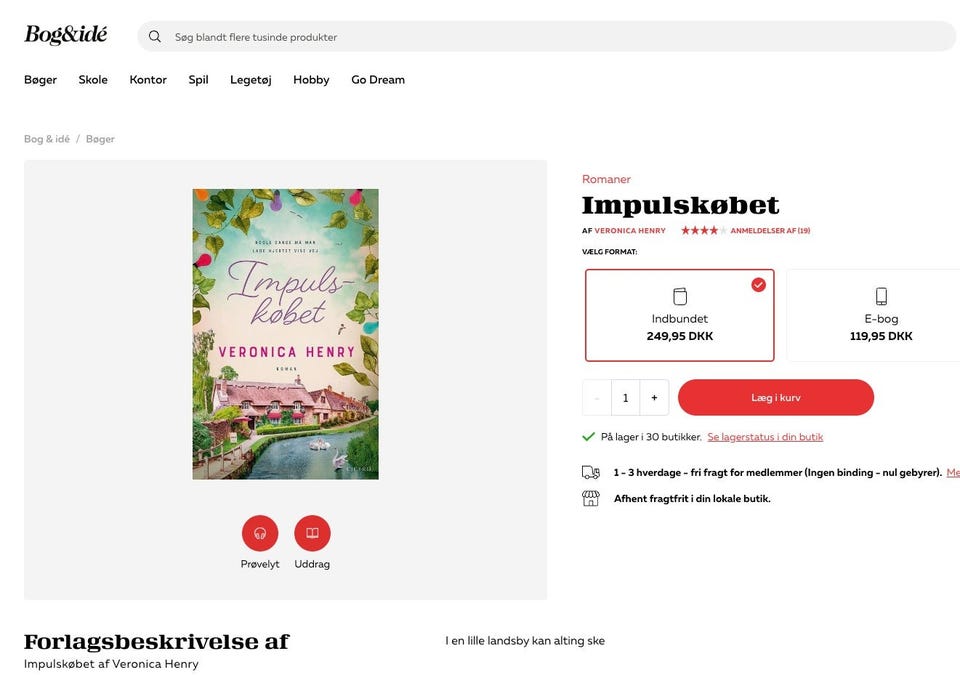Decrease quantity with minus button
The height and width of the screenshot is (675, 960).
(597, 398)
